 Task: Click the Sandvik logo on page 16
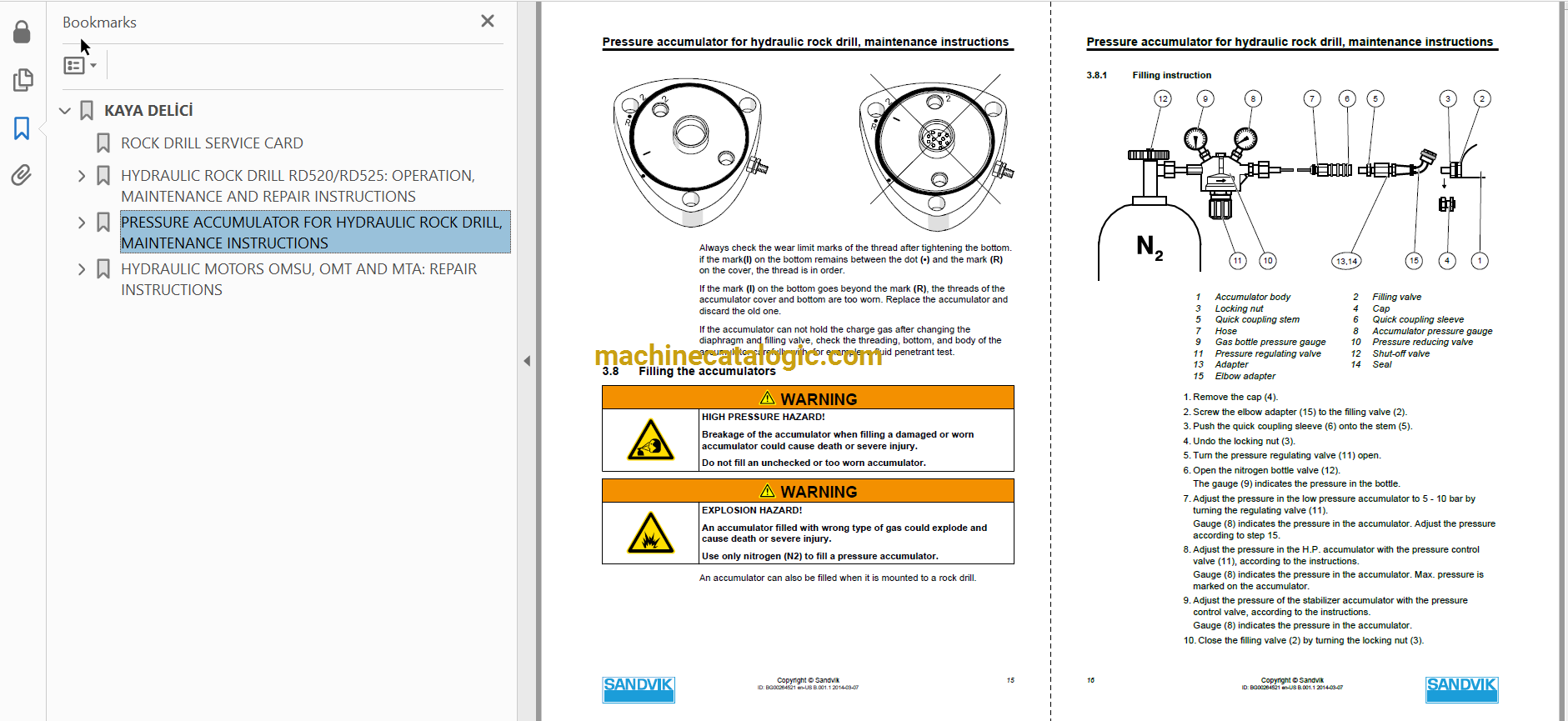pos(1461,689)
